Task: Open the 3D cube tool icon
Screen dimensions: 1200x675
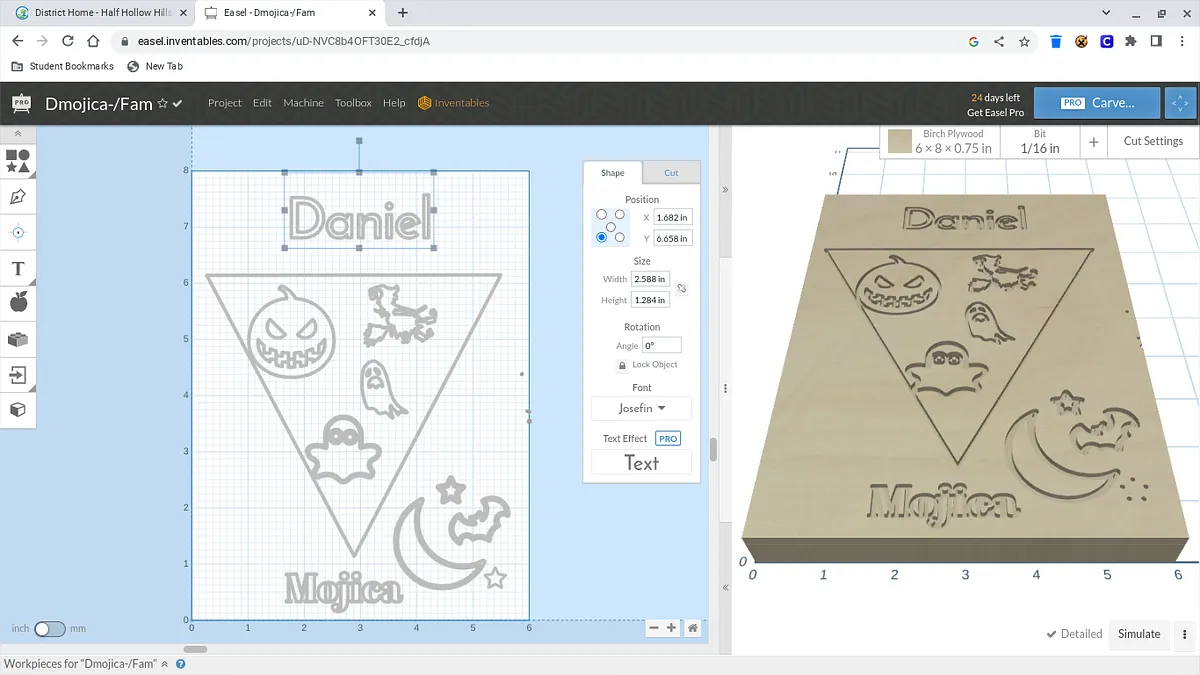Action: point(18,410)
